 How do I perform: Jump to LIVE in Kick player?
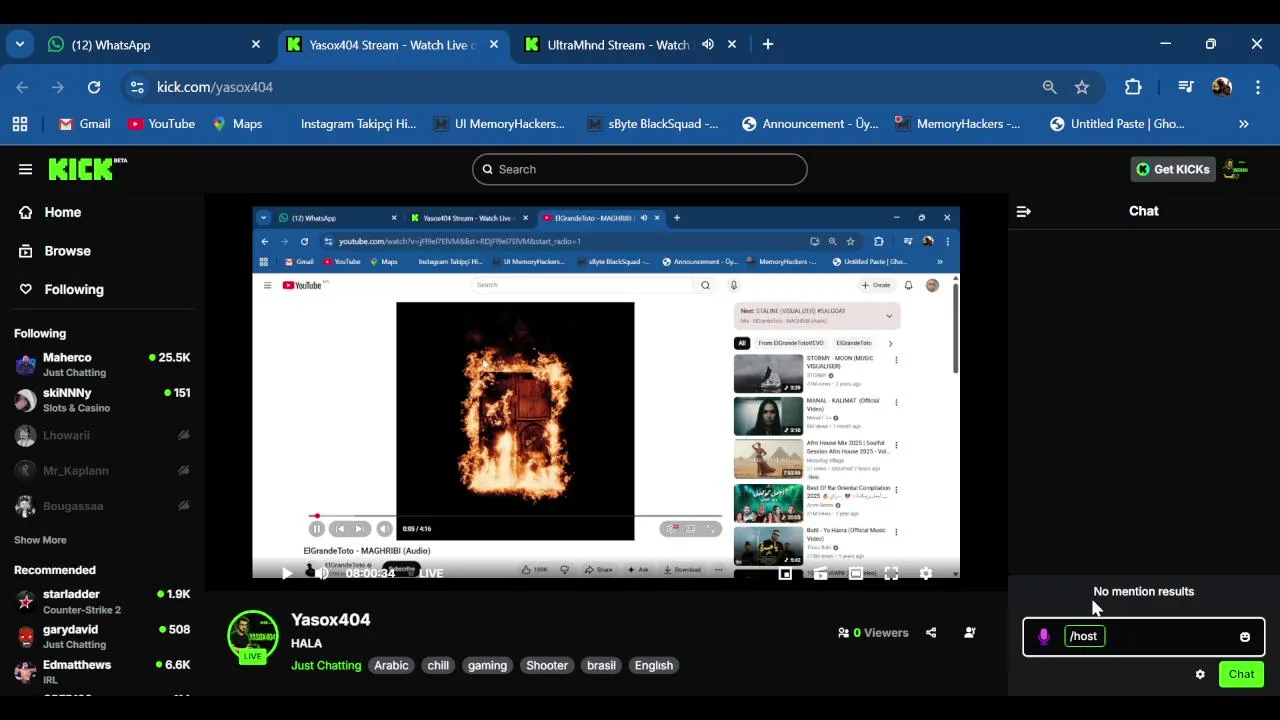tap(431, 573)
